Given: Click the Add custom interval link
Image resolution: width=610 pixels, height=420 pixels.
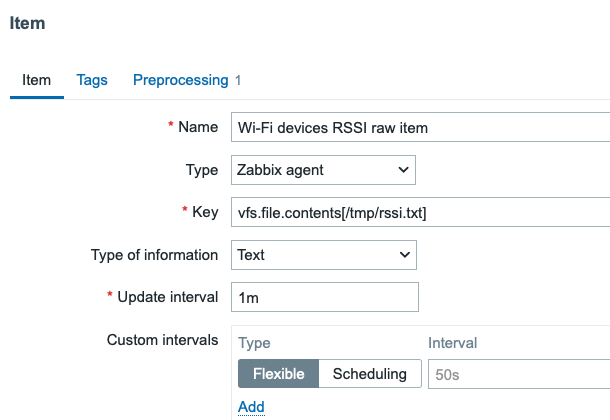Looking at the screenshot, I should coord(251,406).
